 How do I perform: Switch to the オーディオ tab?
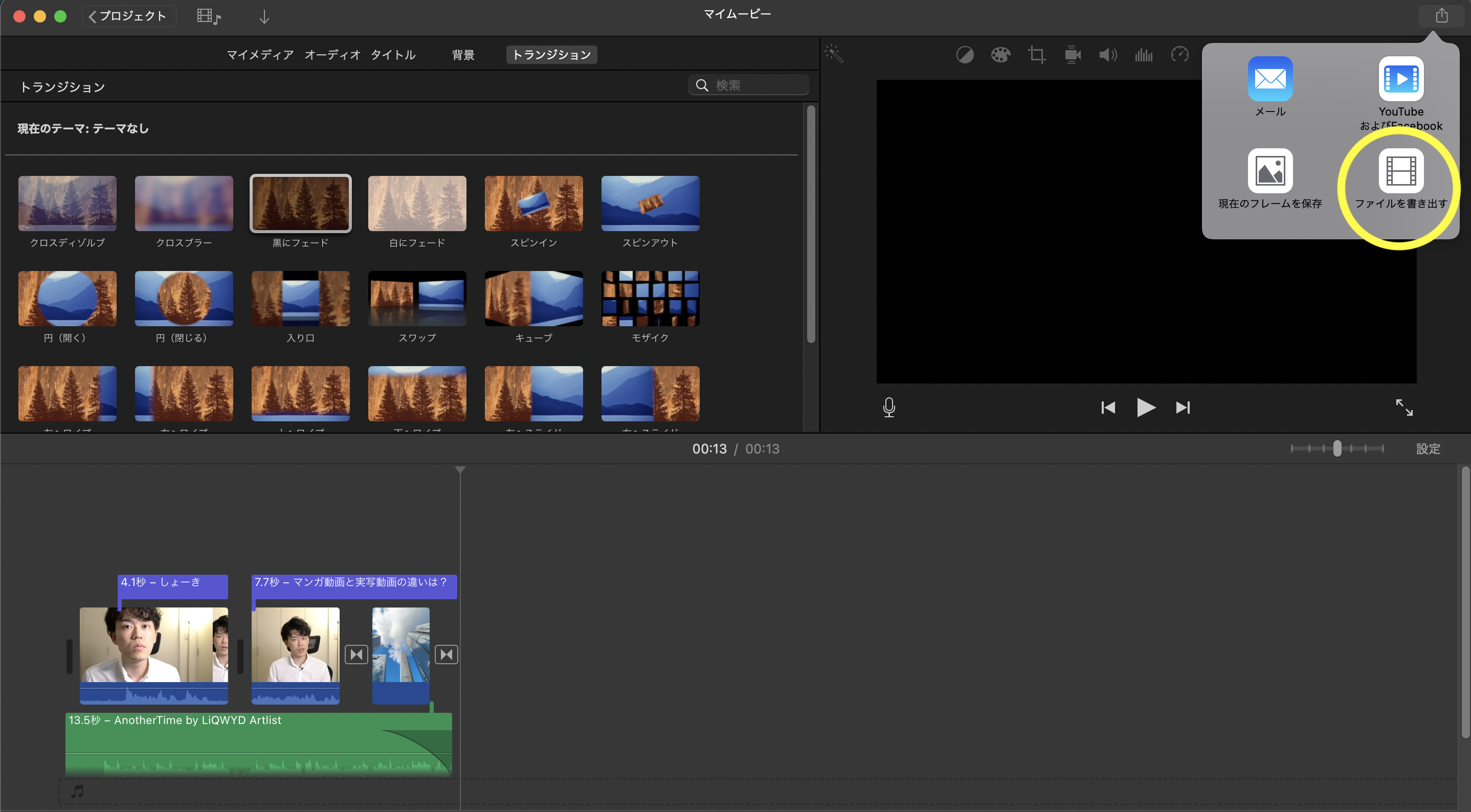332,55
